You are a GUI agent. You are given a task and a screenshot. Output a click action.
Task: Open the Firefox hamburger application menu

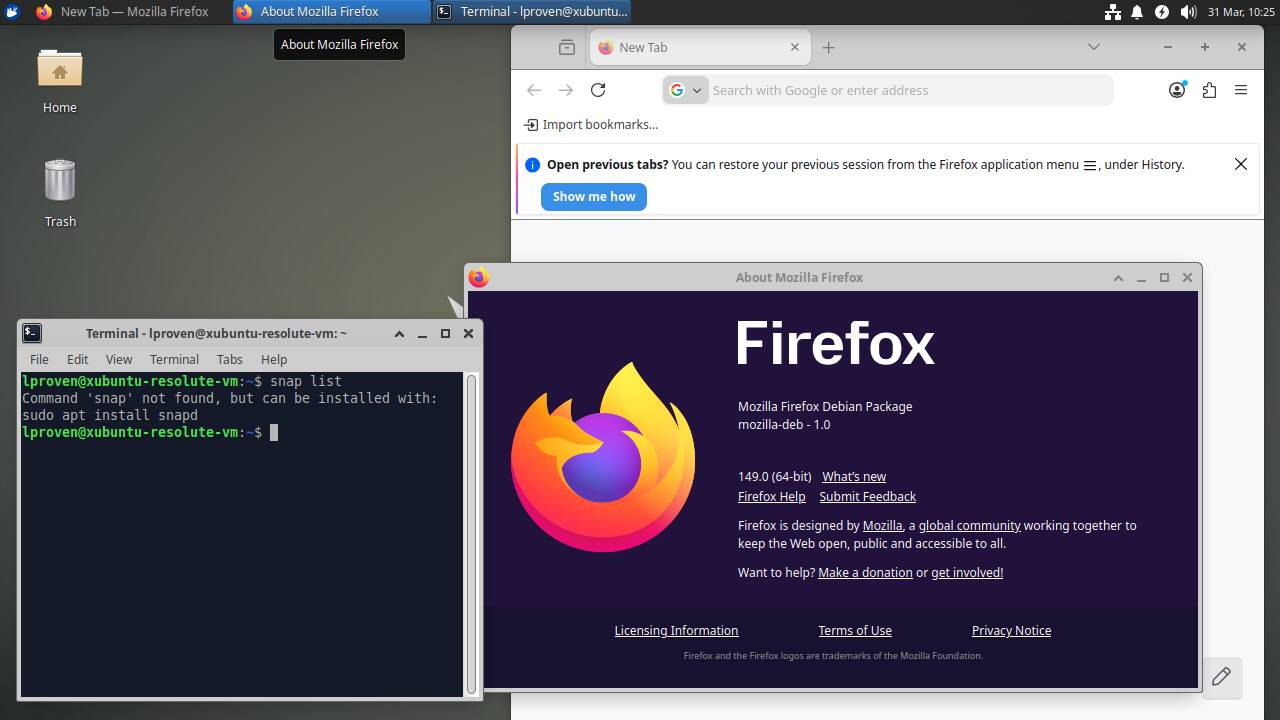coord(1241,90)
